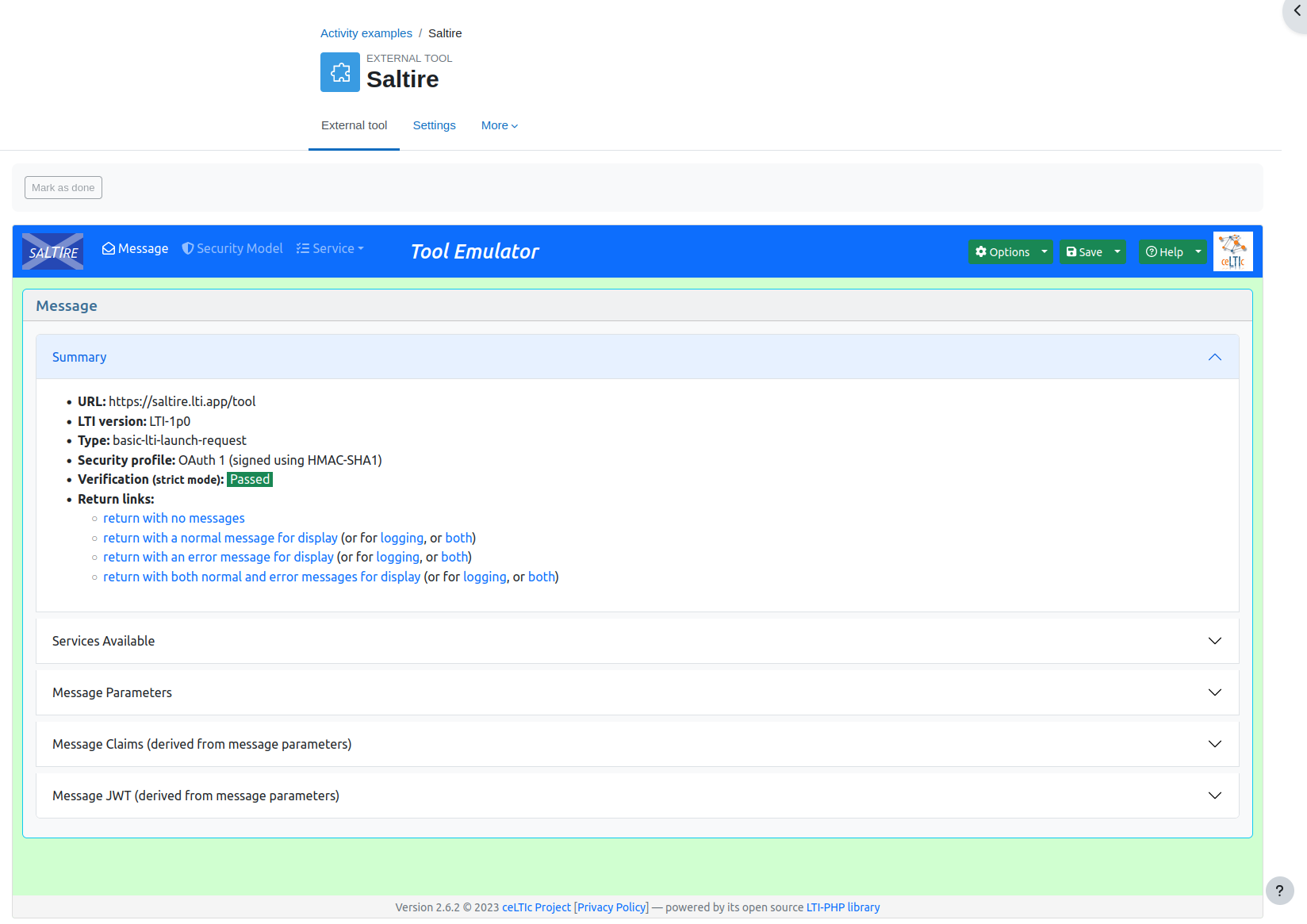Image resolution: width=1307 pixels, height=924 pixels.
Task: Expand the Service dropdown menu
Action: point(330,248)
